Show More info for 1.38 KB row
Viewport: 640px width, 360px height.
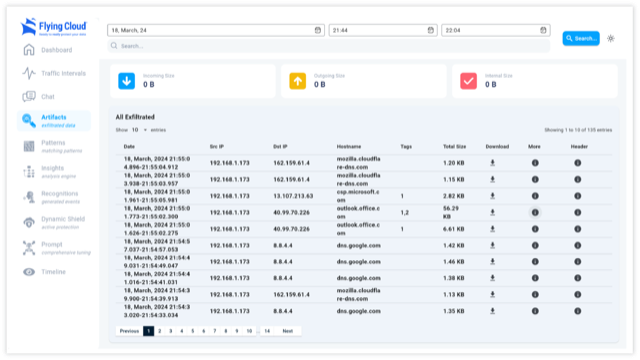pyautogui.click(x=535, y=278)
